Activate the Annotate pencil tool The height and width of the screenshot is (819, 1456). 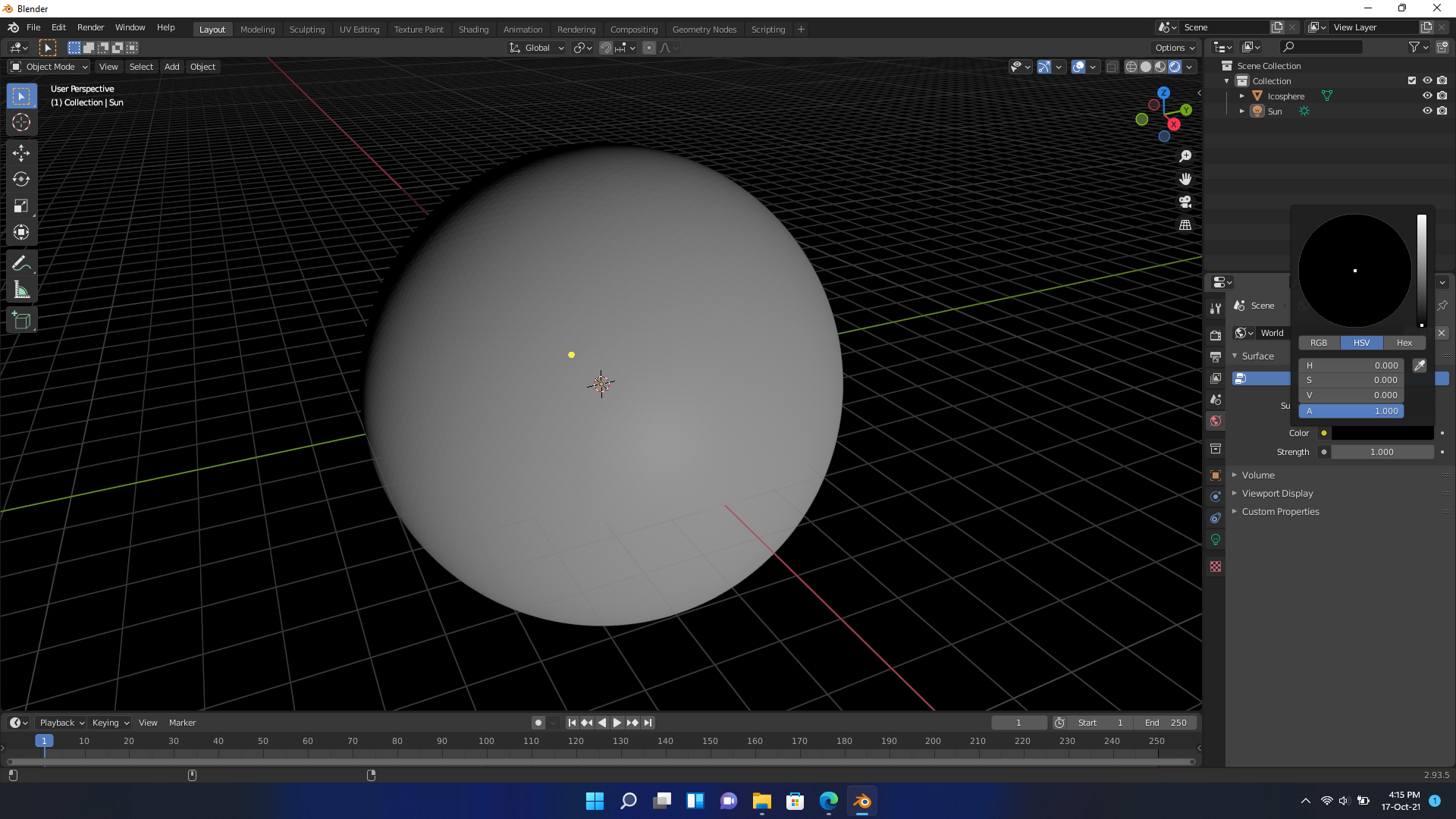21,263
